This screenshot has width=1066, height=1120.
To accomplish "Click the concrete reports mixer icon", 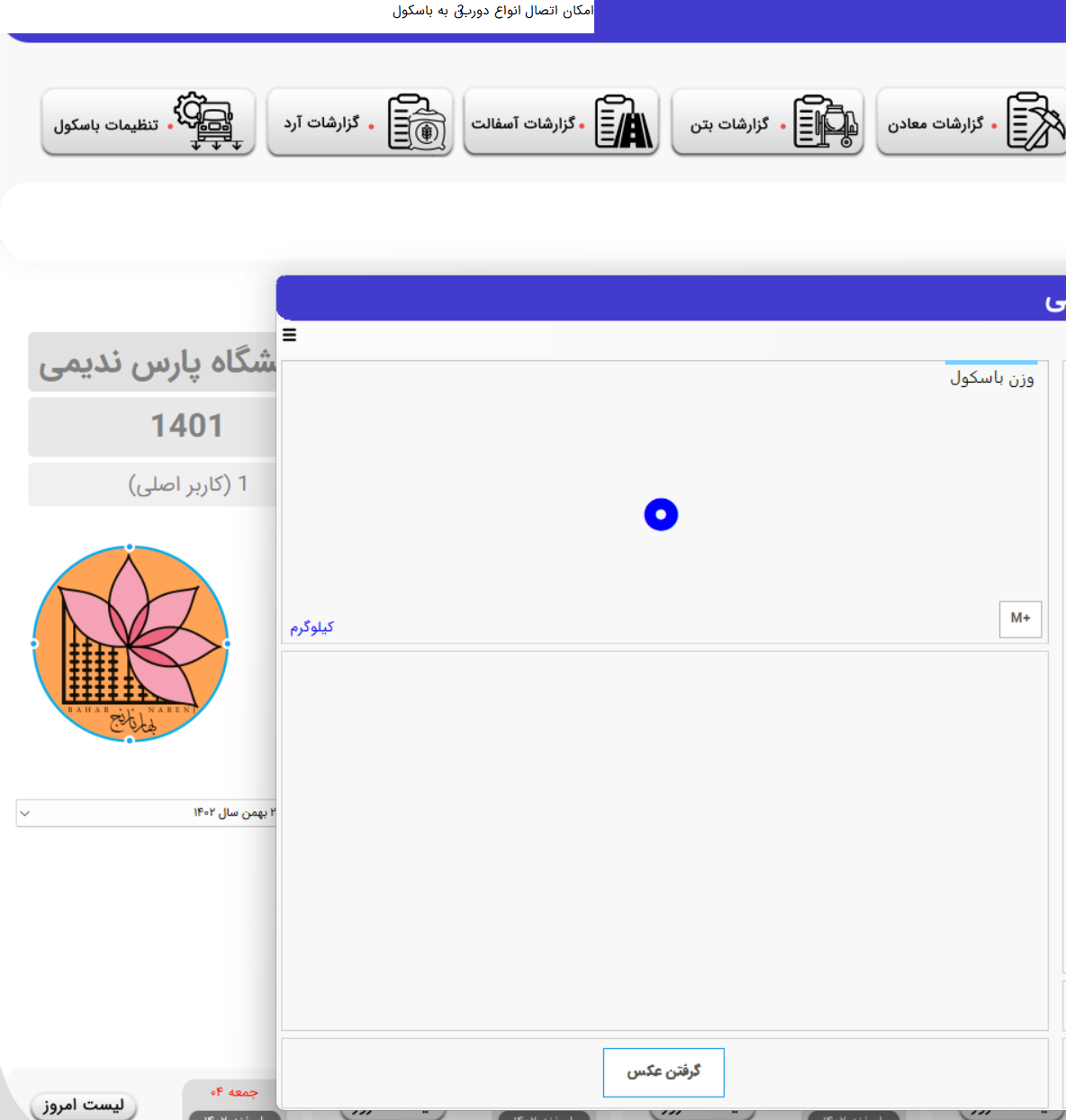I will click(x=827, y=122).
